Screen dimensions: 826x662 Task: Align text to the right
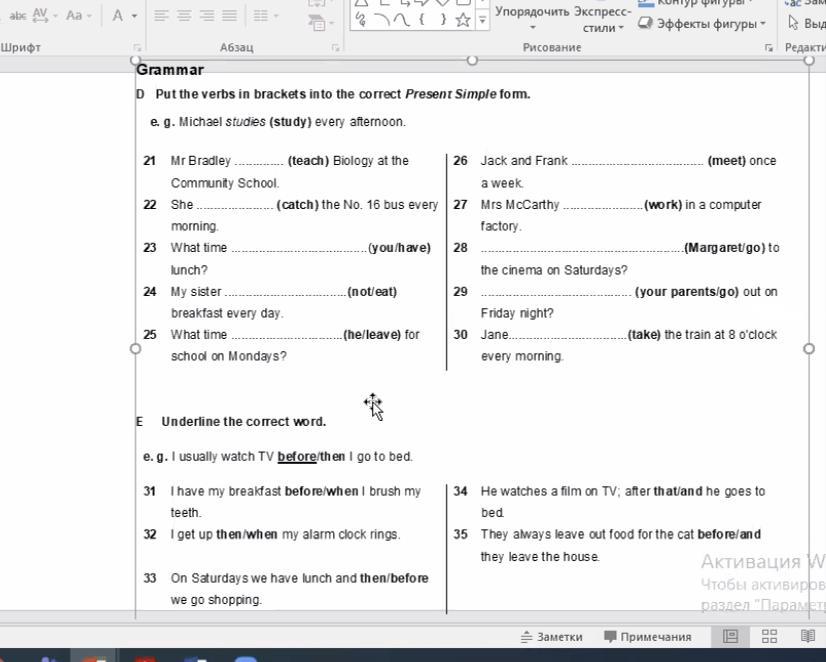pyautogui.click(x=206, y=15)
